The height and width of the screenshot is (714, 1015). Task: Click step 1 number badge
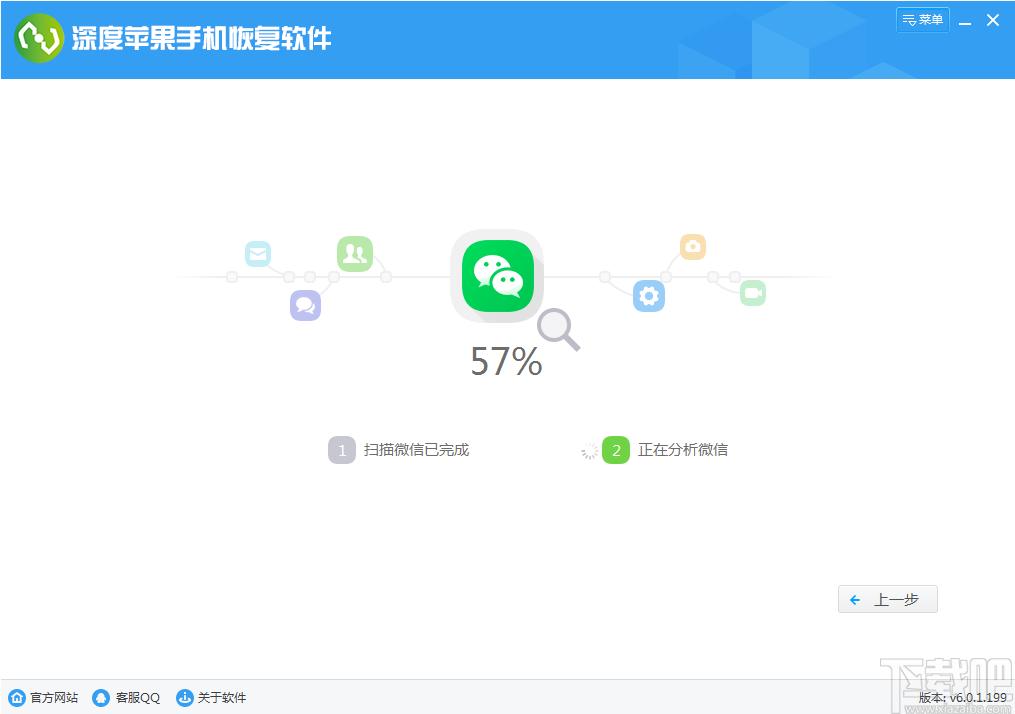click(342, 450)
